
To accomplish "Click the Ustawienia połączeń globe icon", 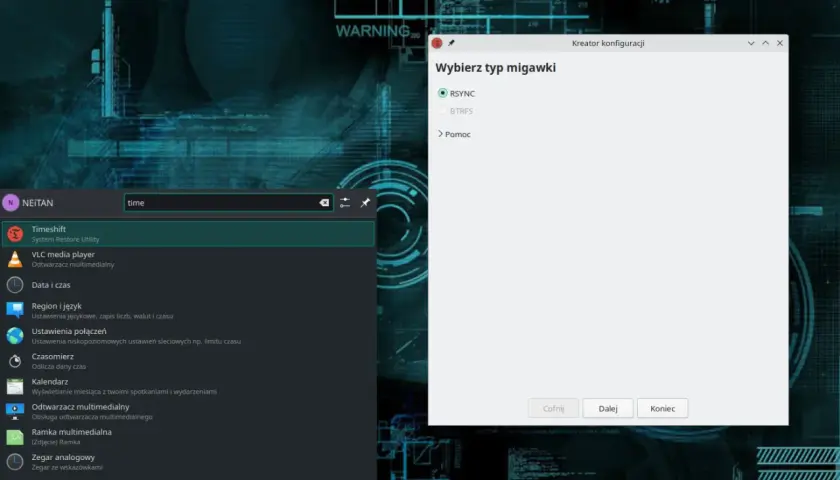I will point(15,336).
